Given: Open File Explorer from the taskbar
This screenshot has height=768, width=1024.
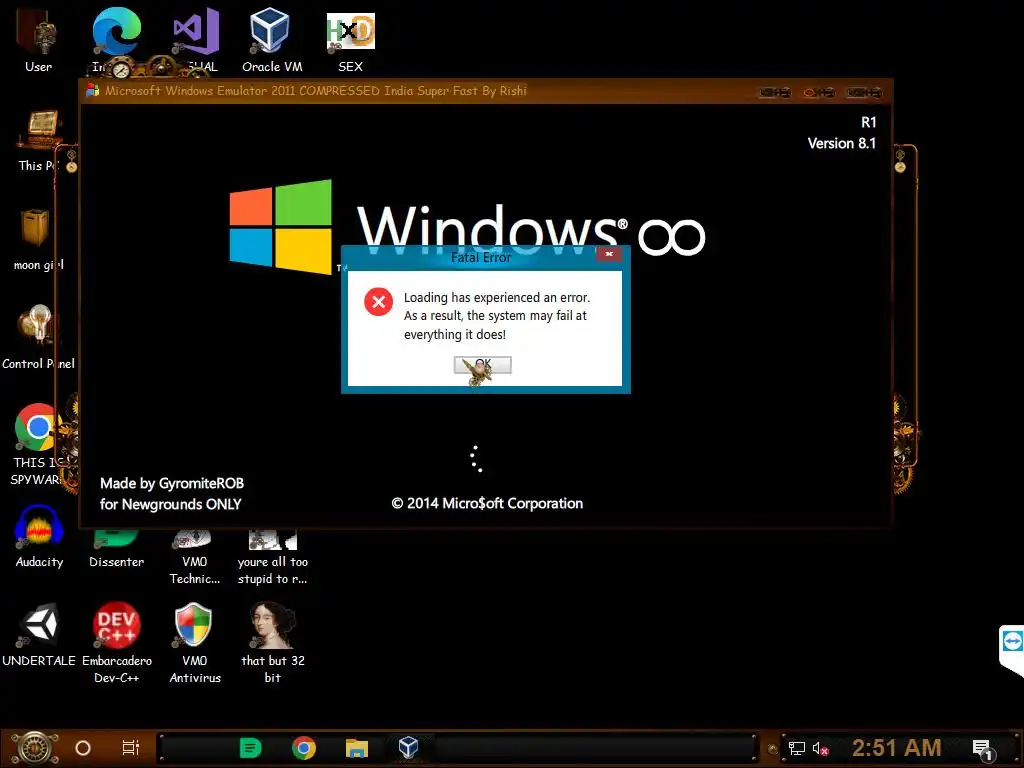Looking at the screenshot, I should [357, 748].
